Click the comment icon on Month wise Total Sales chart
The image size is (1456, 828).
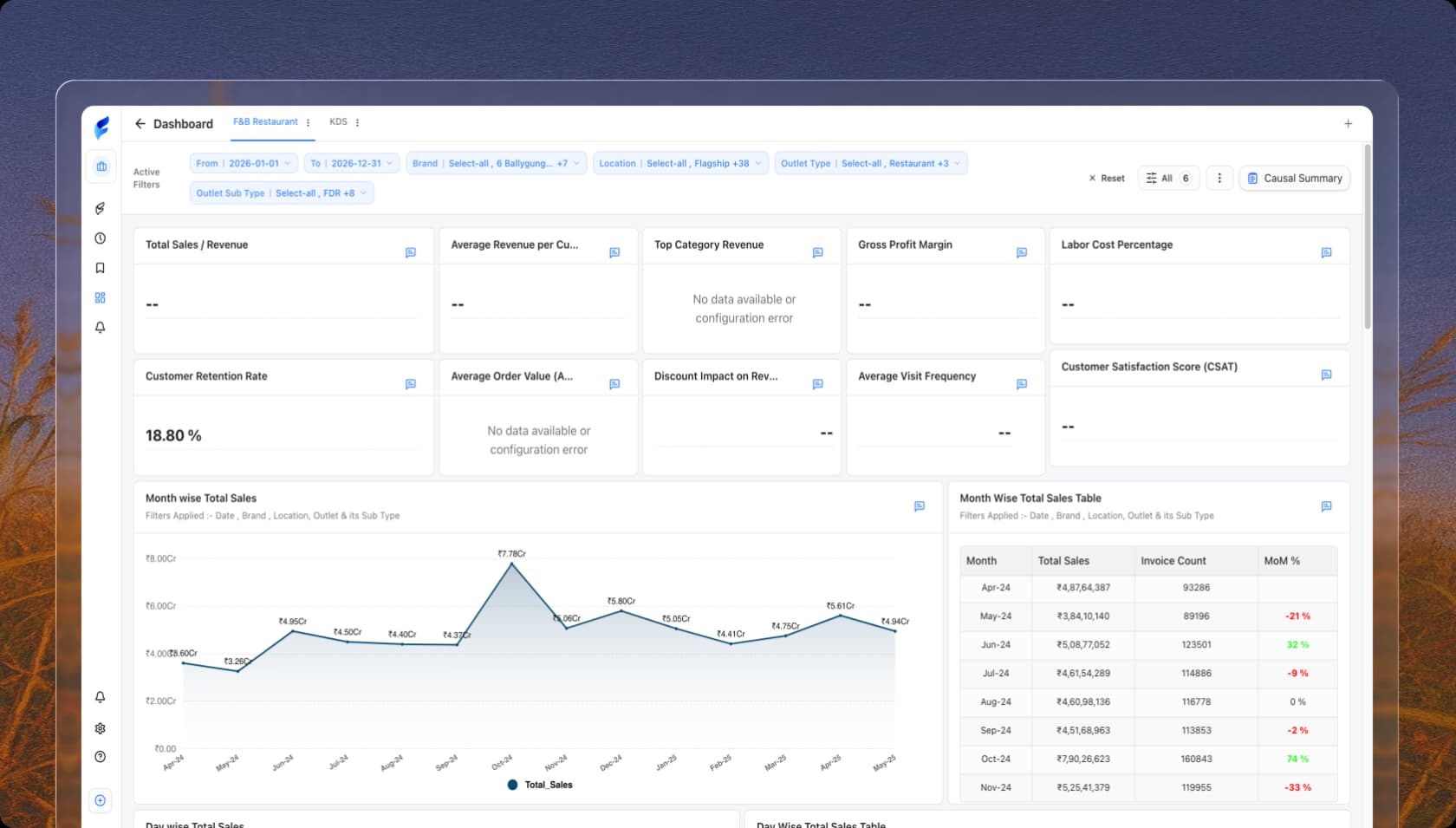point(919,506)
